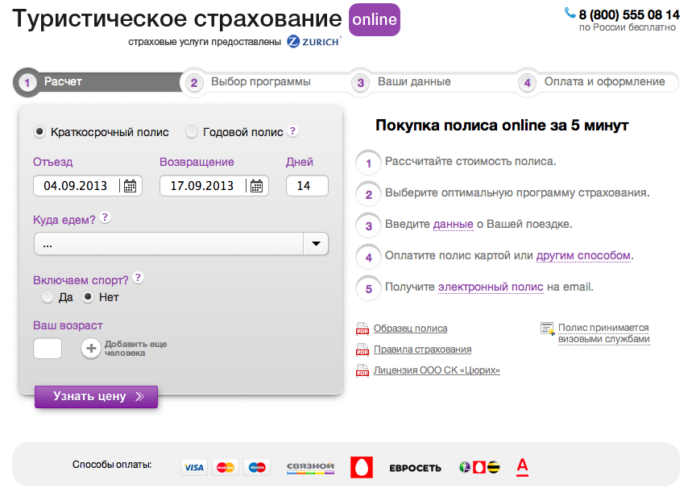This screenshot has width=696, height=496.
Task: Switch to Выбор программы step tab
Action: coord(260,82)
